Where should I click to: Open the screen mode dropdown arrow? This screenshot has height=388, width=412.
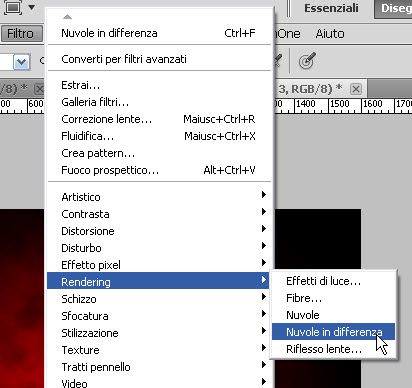click(x=31, y=7)
